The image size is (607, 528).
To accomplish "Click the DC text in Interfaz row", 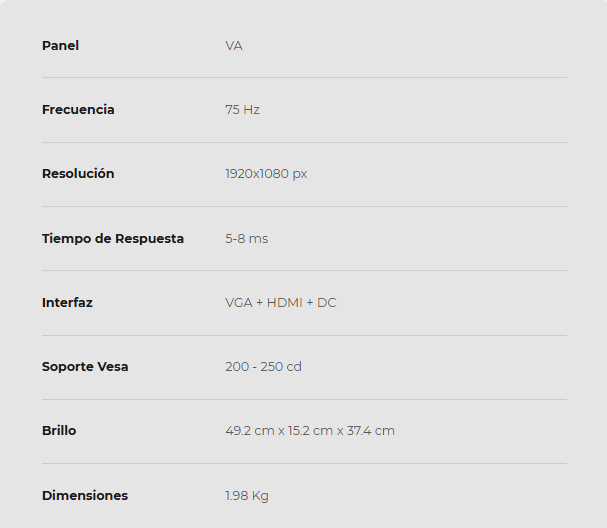I will (x=327, y=302).
